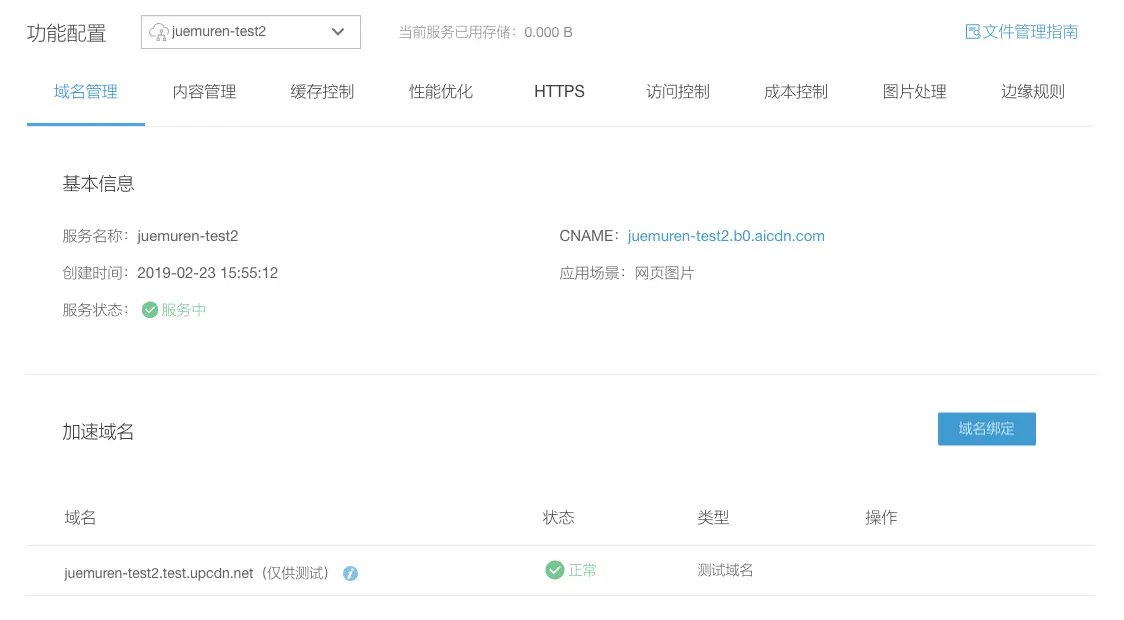
Task: Switch to the 成本控制 tab
Action: [x=796, y=92]
